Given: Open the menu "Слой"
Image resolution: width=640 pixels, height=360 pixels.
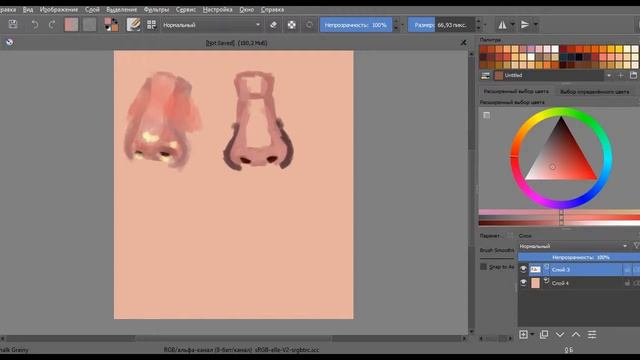Looking at the screenshot, I should click(x=92, y=9).
